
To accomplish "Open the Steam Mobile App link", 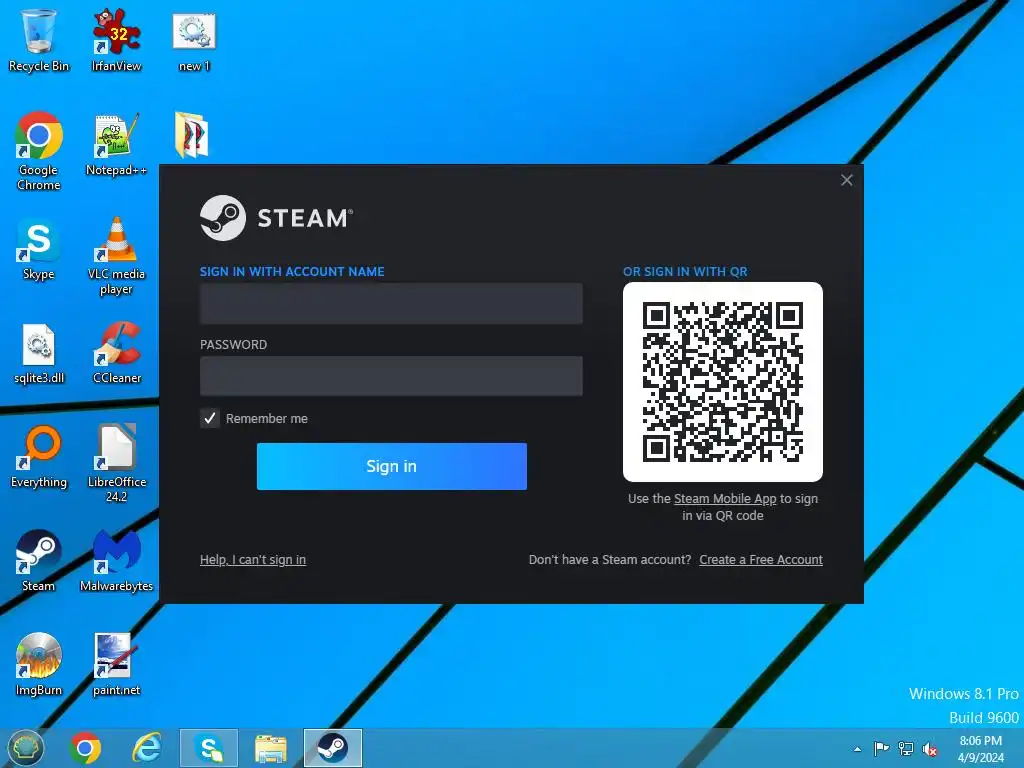I will [x=725, y=499].
